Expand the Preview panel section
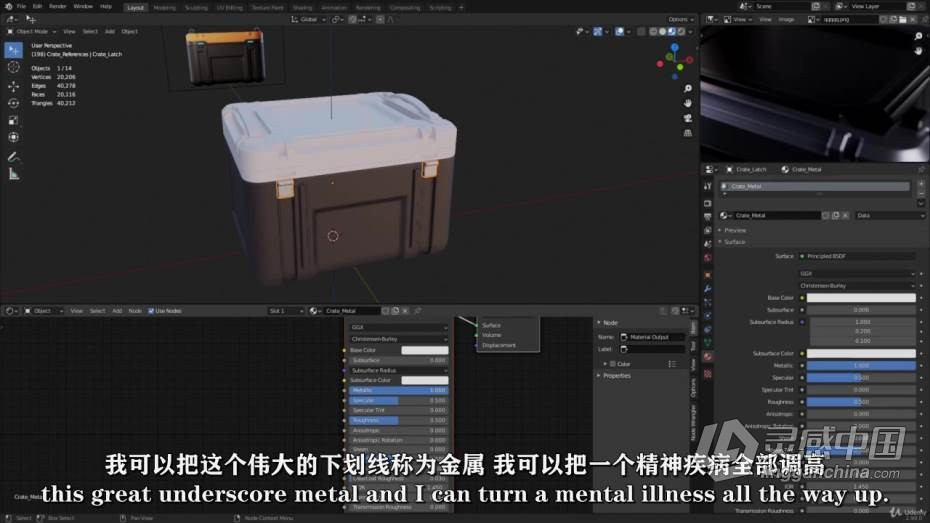The height and width of the screenshot is (523, 930). click(x=734, y=230)
